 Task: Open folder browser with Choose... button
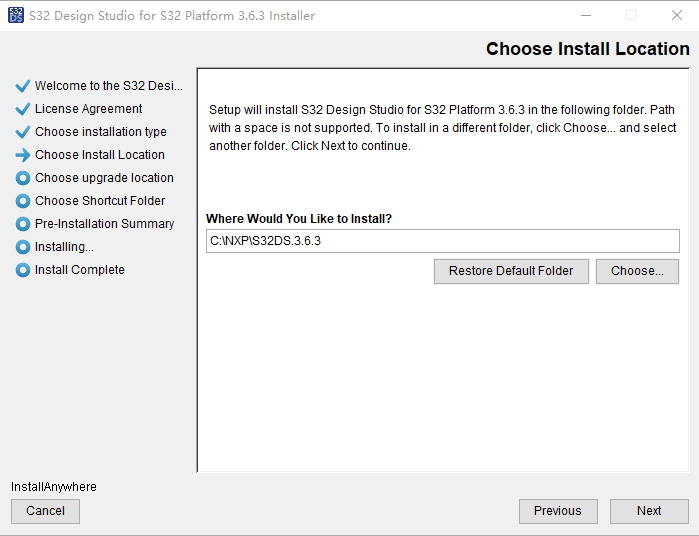pyautogui.click(x=637, y=271)
